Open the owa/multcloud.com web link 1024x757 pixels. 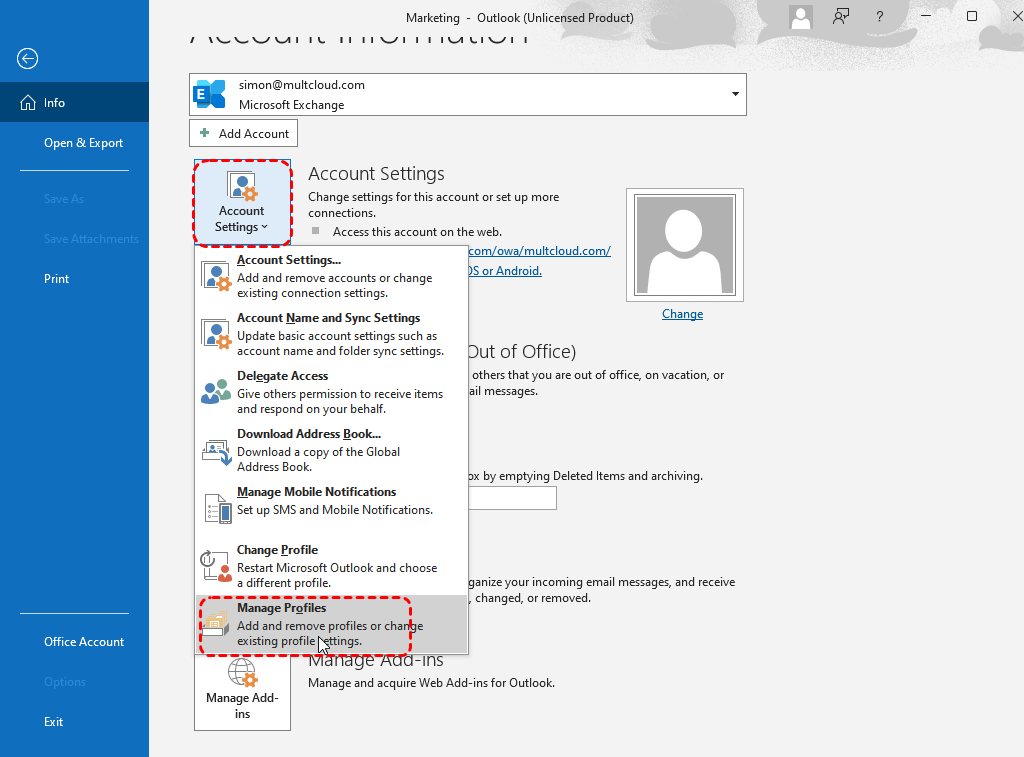[540, 251]
